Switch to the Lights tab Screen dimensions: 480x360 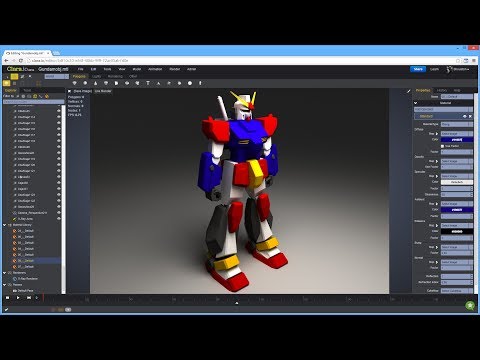(x=96, y=76)
